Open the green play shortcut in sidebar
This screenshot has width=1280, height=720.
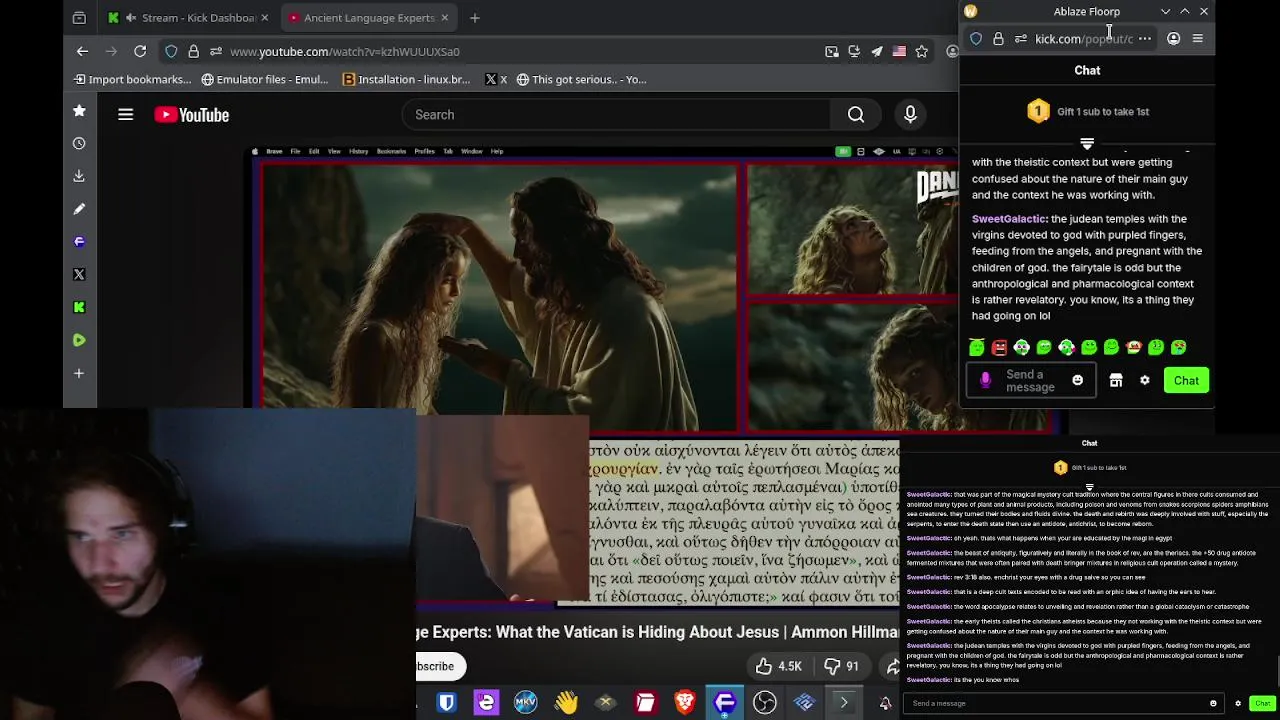point(79,340)
